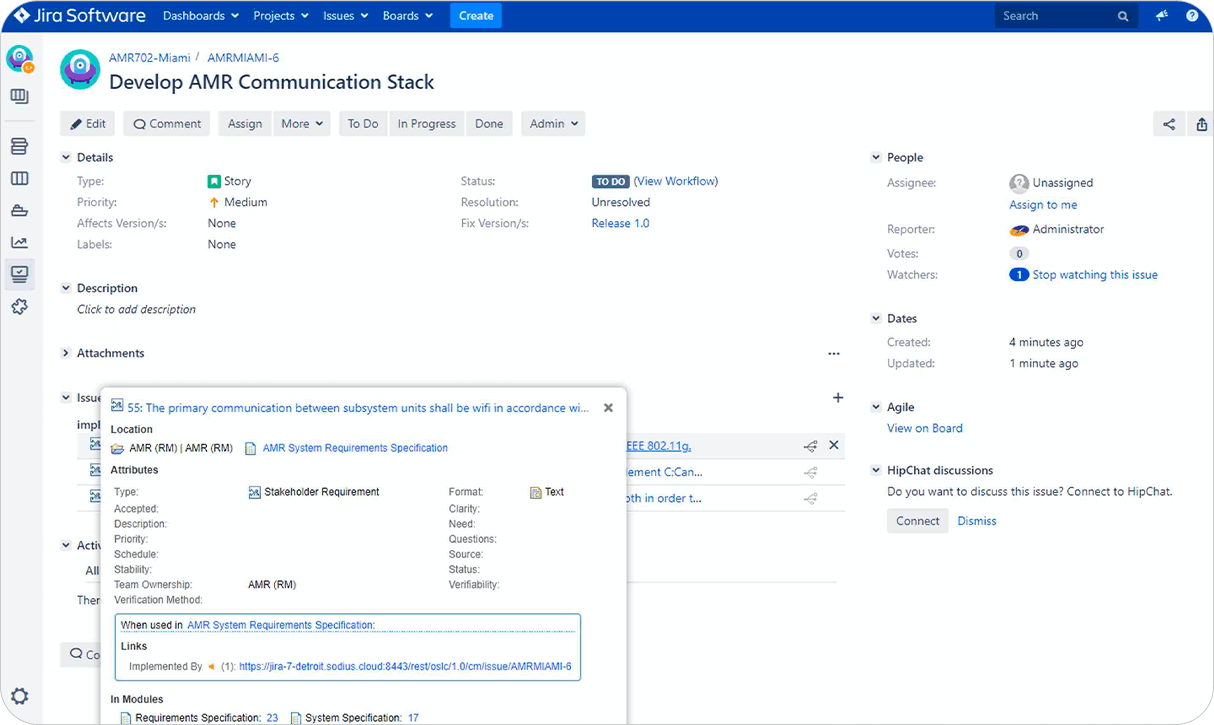Click View on Board link
Viewport: 1214px width, 725px height.
pyautogui.click(x=925, y=428)
